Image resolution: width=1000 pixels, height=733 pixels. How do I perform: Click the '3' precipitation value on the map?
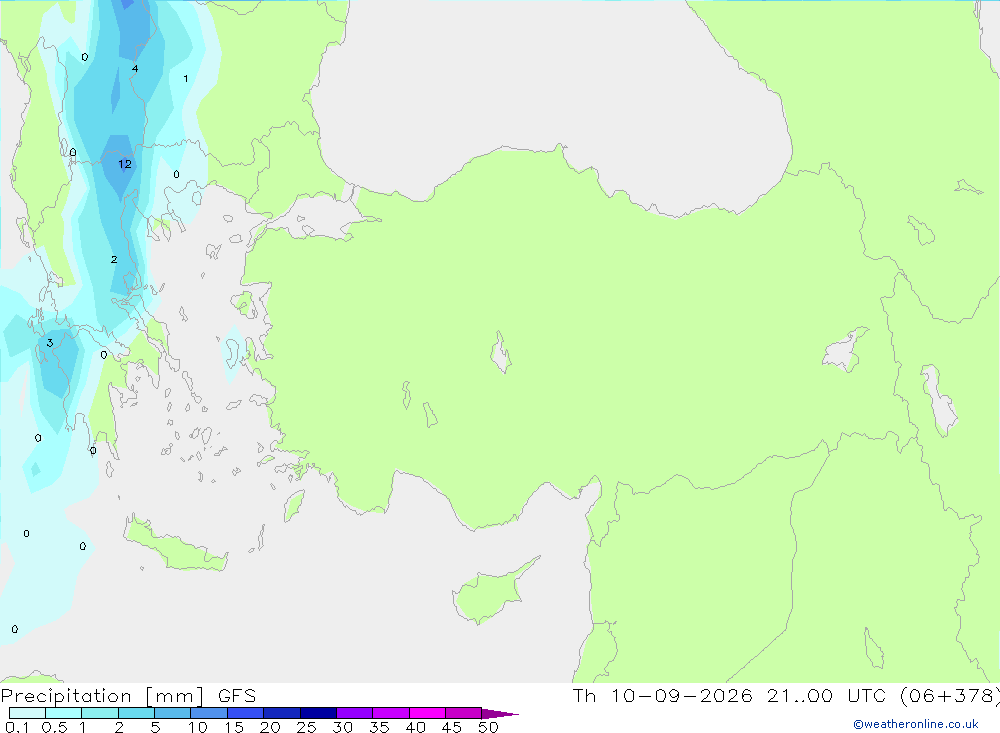pos(50,343)
